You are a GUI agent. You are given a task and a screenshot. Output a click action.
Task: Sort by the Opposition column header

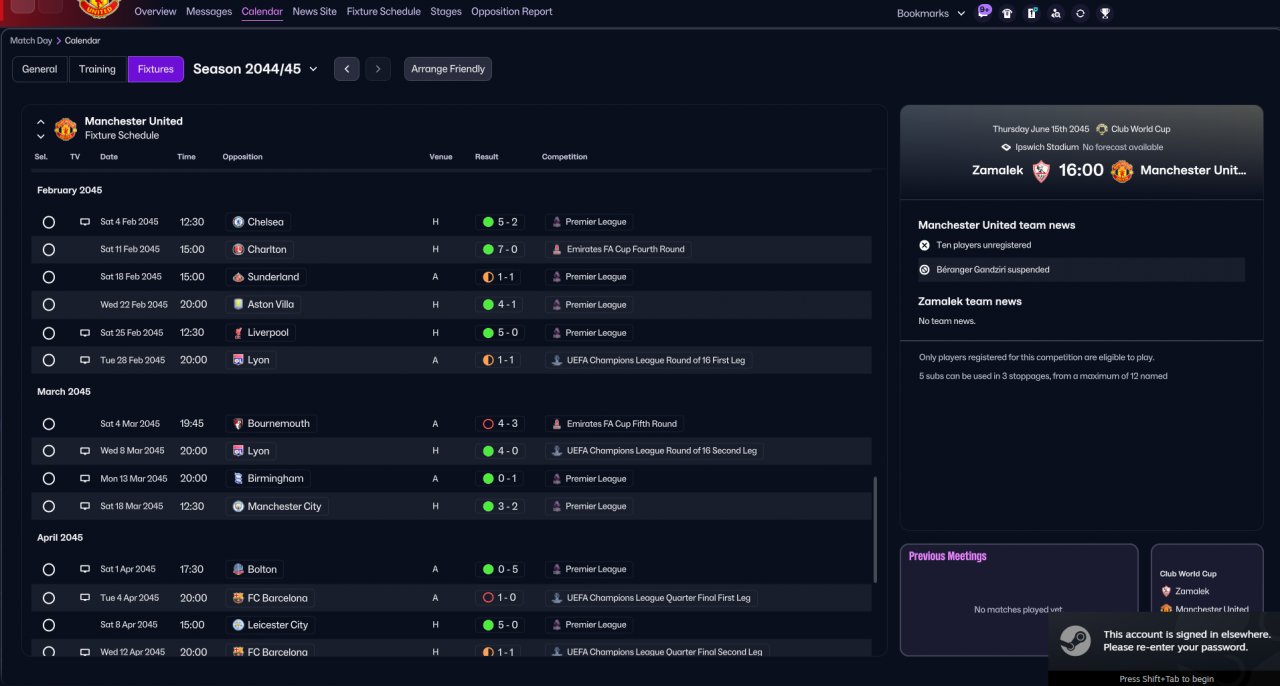243,157
